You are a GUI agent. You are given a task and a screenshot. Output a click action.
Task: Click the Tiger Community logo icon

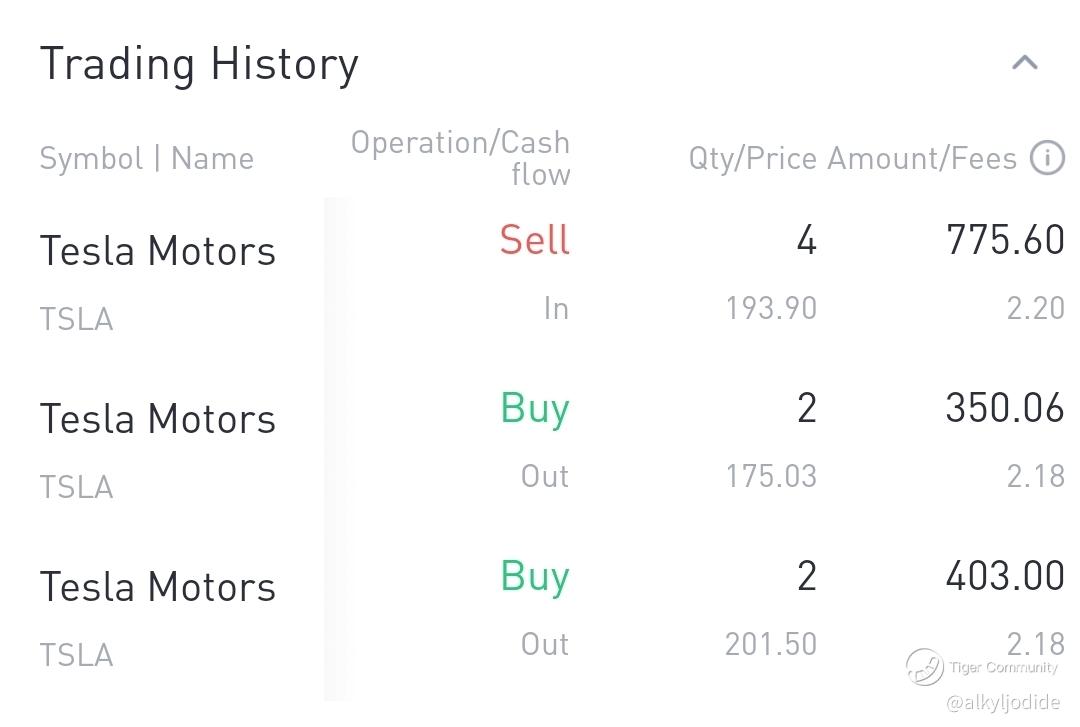coord(924,666)
